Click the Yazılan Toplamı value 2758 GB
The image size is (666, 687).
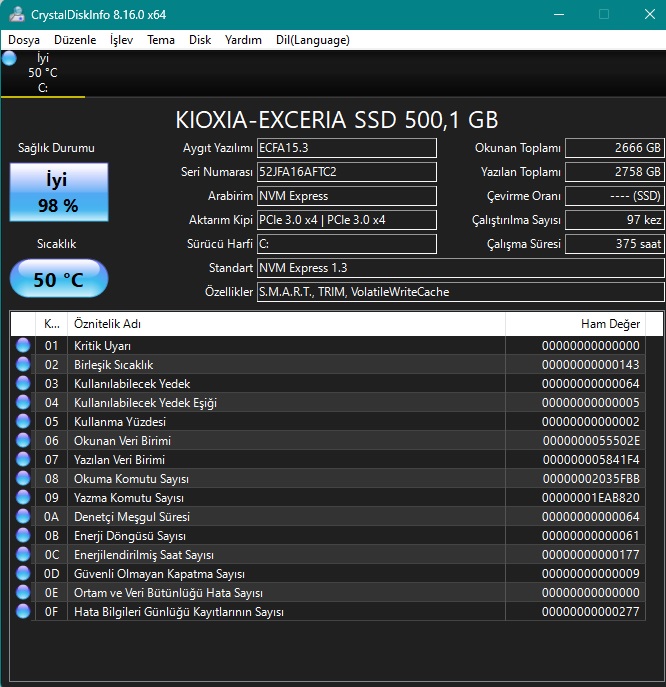coord(615,172)
